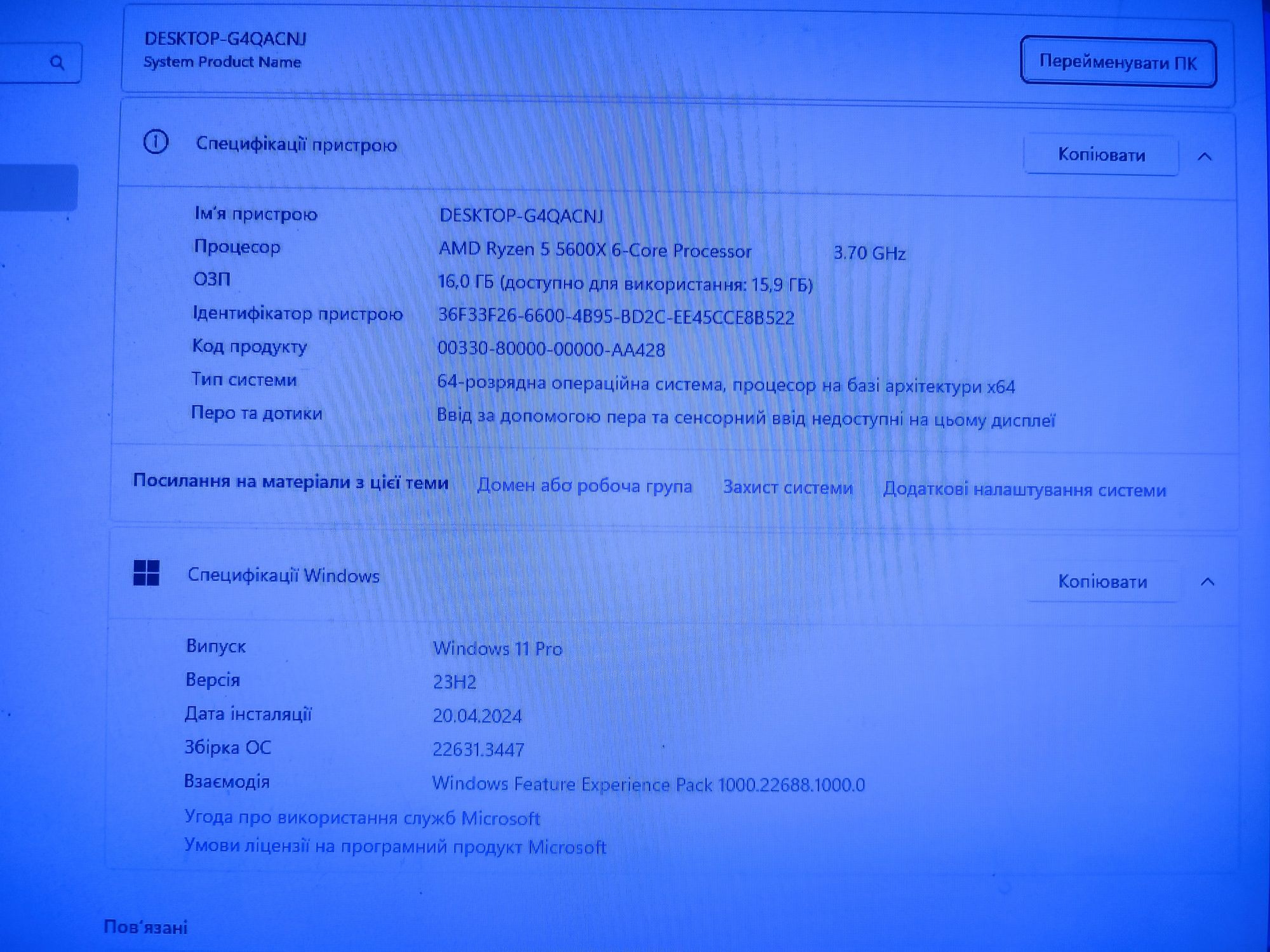The image size is (1270, 952).
Task: Click the Дата інсталяції label
Action: tap(248, 714)
